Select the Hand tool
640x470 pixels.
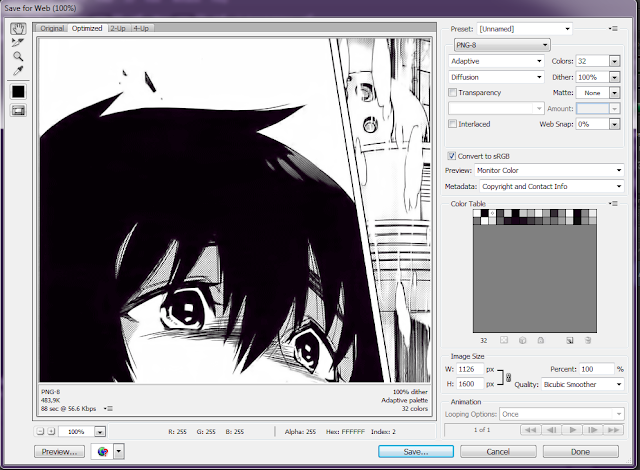tap(18, 28)
